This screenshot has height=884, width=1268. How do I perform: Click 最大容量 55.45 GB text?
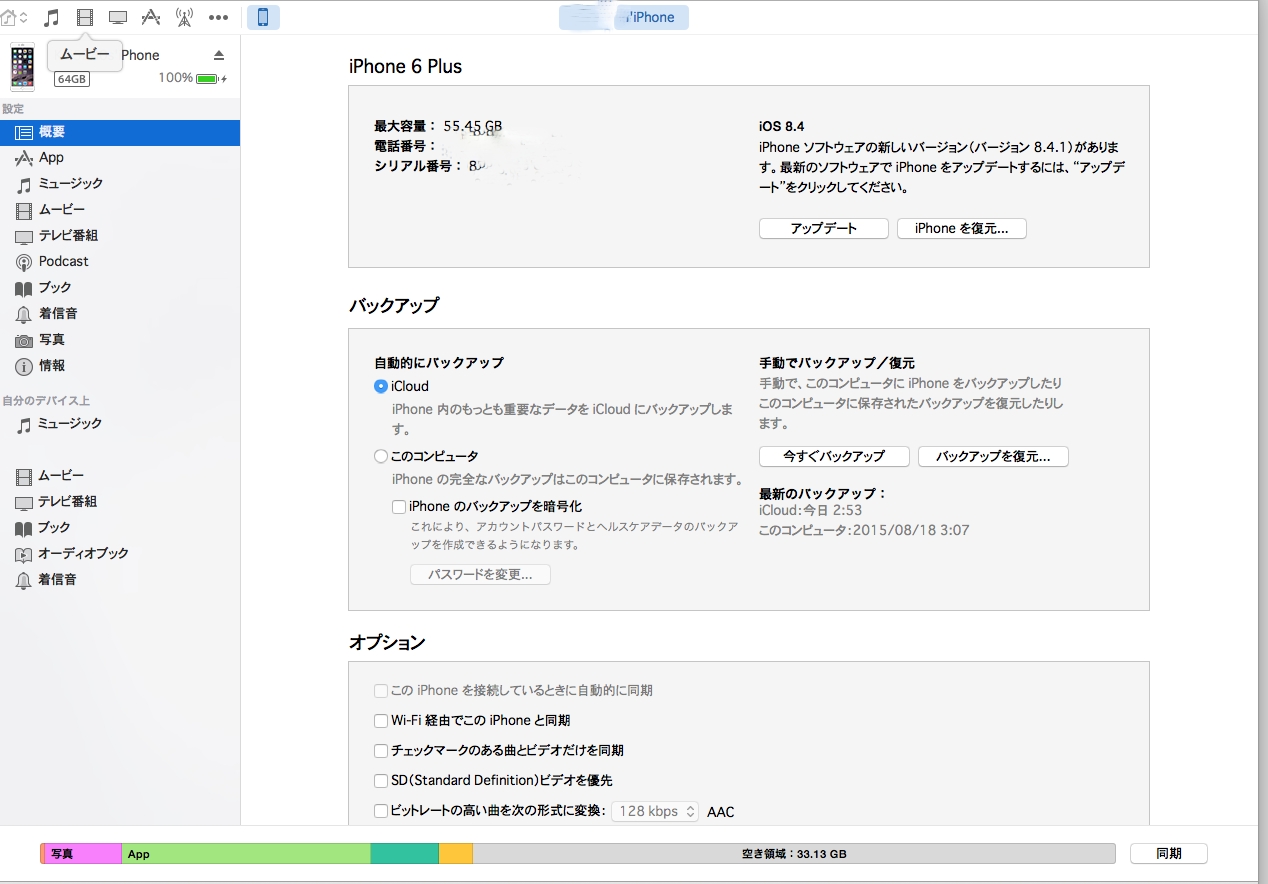point(438,126)
